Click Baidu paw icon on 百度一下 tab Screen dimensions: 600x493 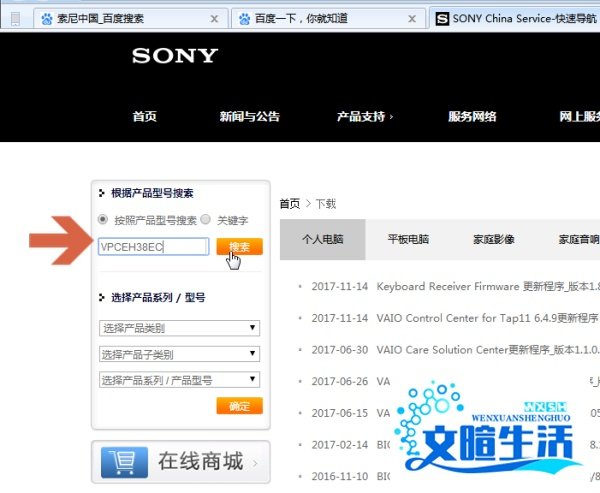[x=244, y=18]
